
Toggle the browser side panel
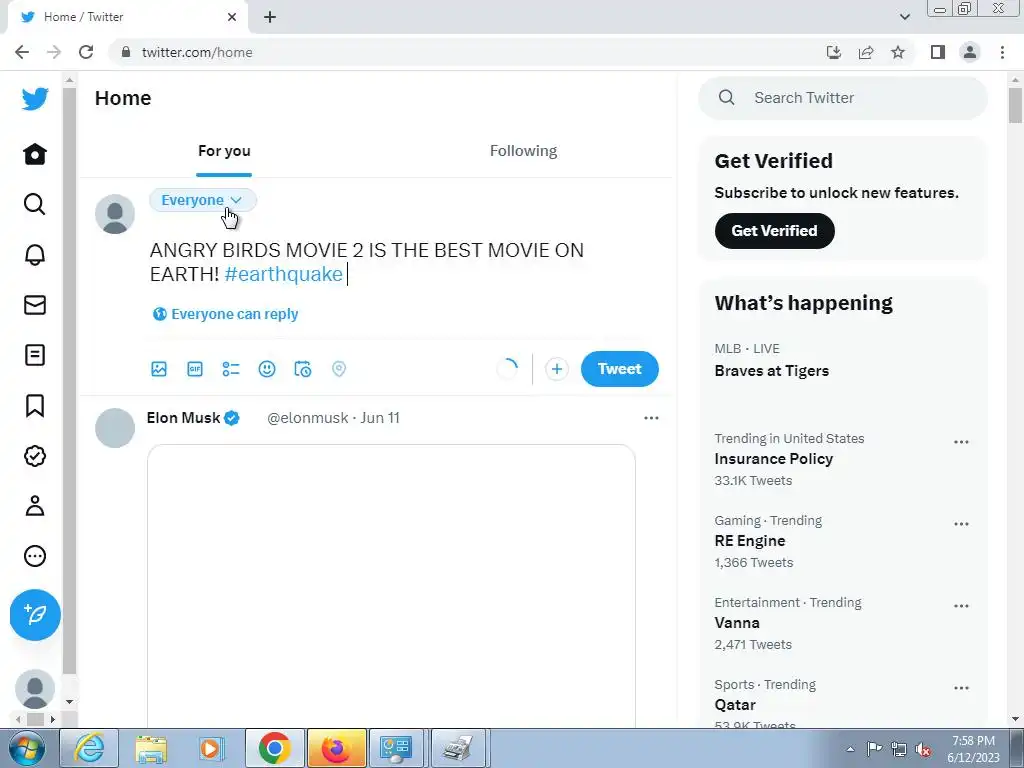[x=938, y=52]
